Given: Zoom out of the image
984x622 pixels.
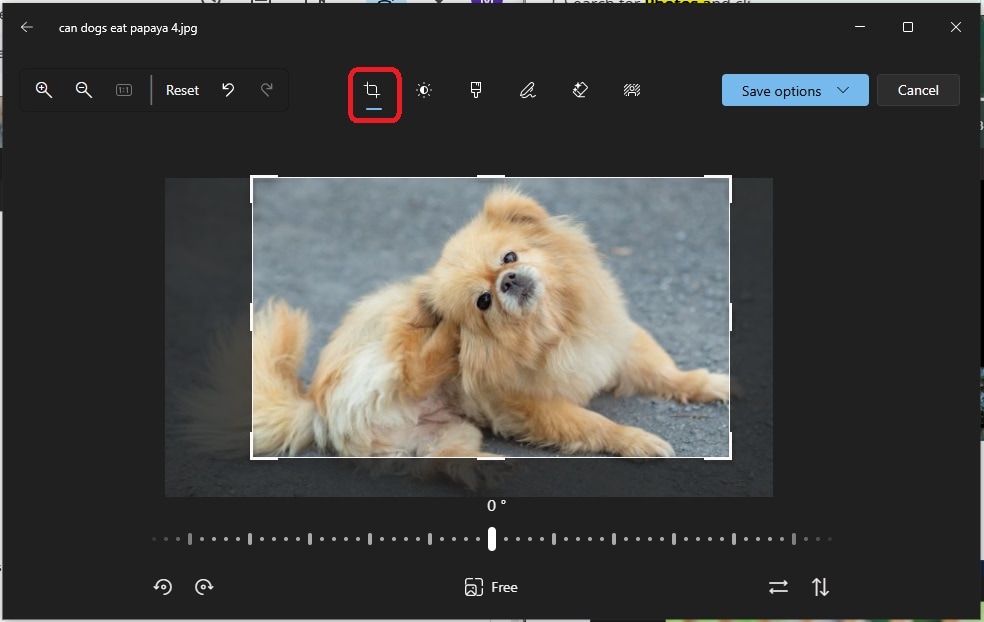Looking at the screenshot, I should [x=83, y=90].
